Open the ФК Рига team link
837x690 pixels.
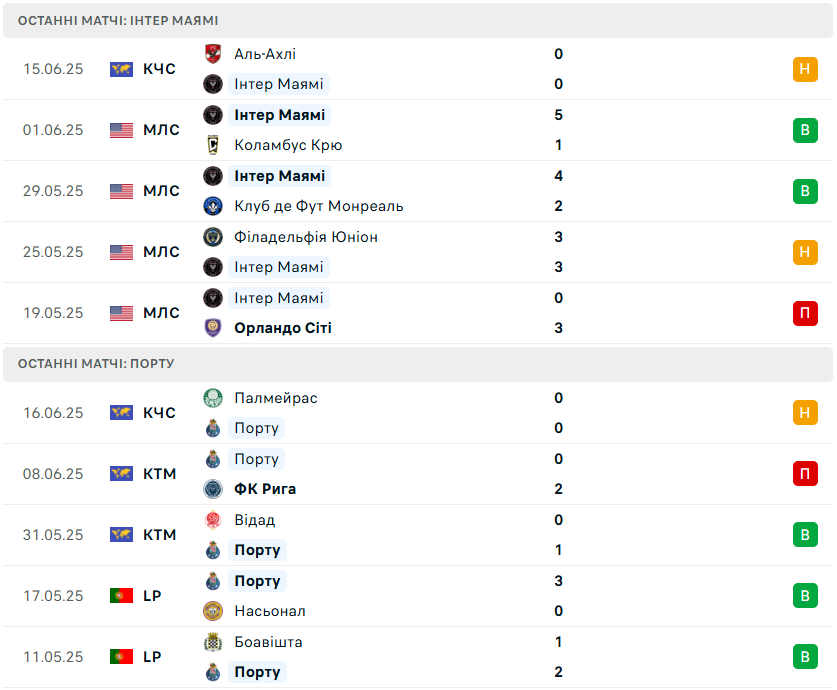265,489
